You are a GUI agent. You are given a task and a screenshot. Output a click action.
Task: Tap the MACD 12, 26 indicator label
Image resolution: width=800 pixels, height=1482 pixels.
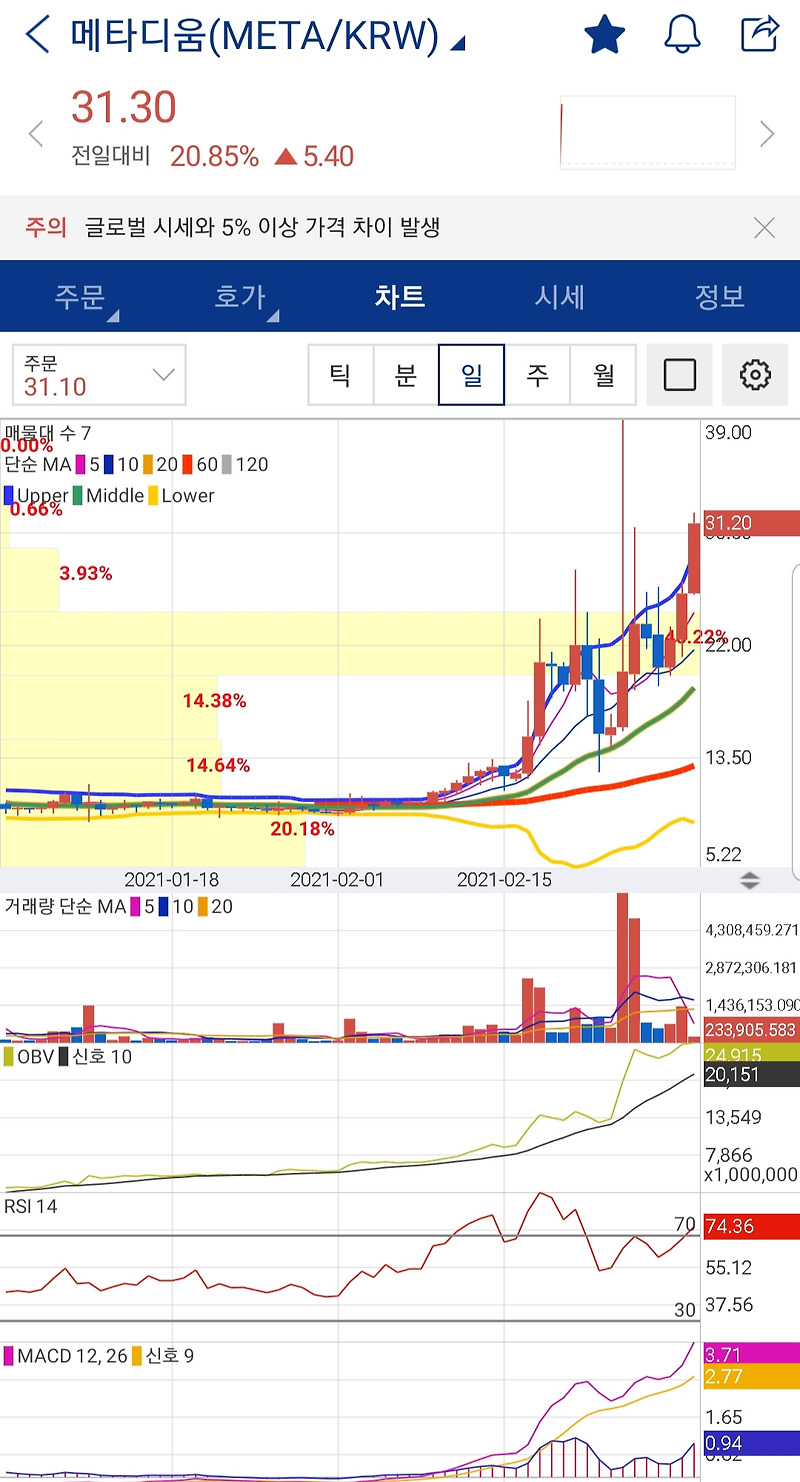(x=72, y=1356)
